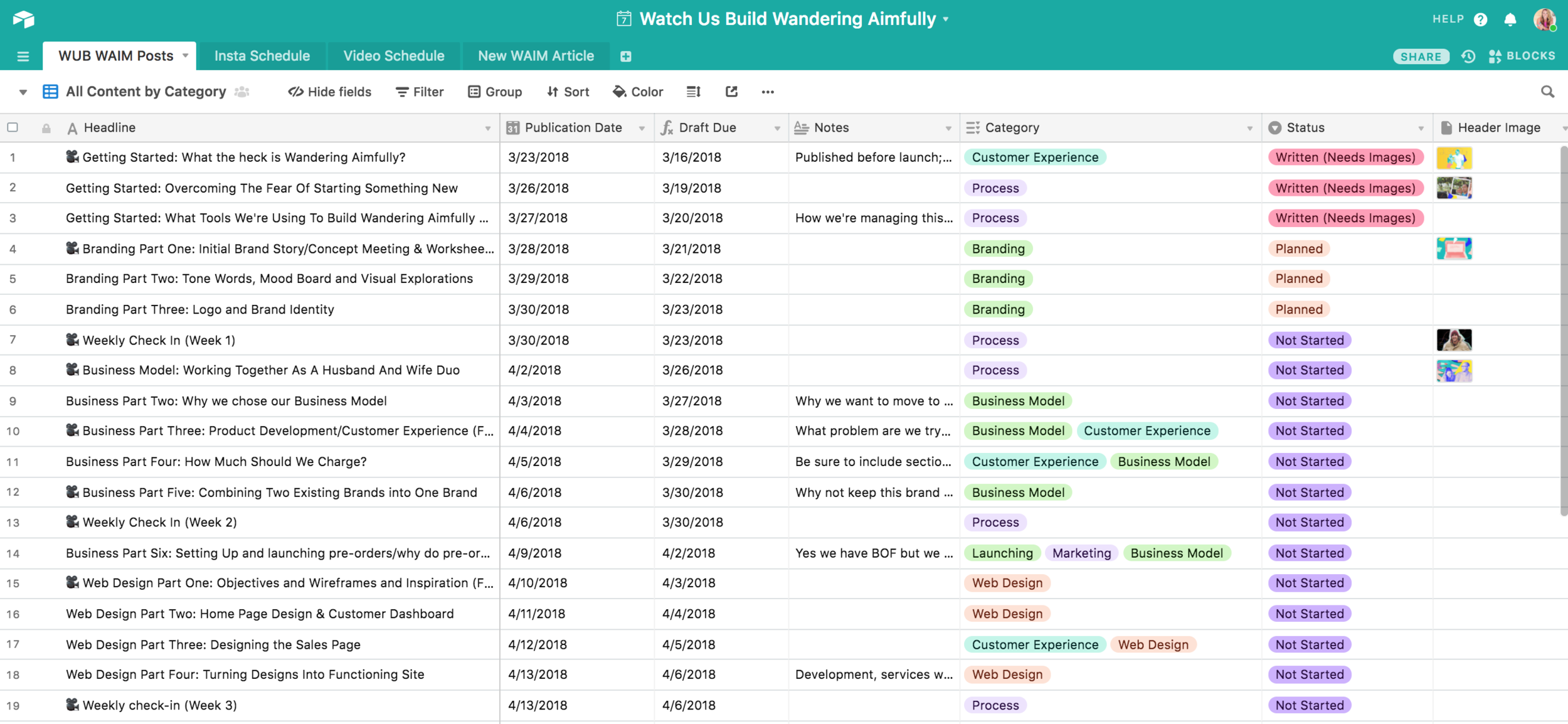This screenshot has height=724, width=1568.
Task: Open Notes column dropdown
Action: pos(948,129)
